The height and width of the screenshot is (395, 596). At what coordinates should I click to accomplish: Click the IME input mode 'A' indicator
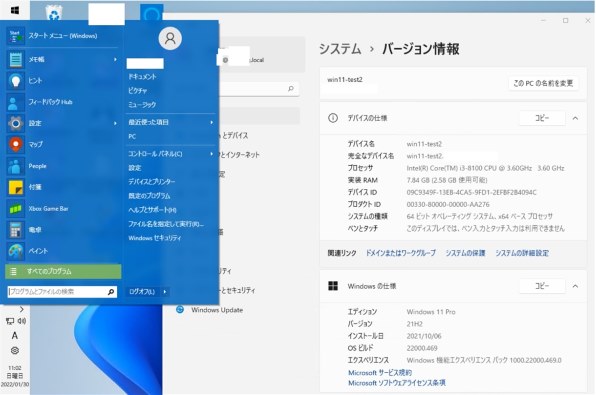[14, 335]
